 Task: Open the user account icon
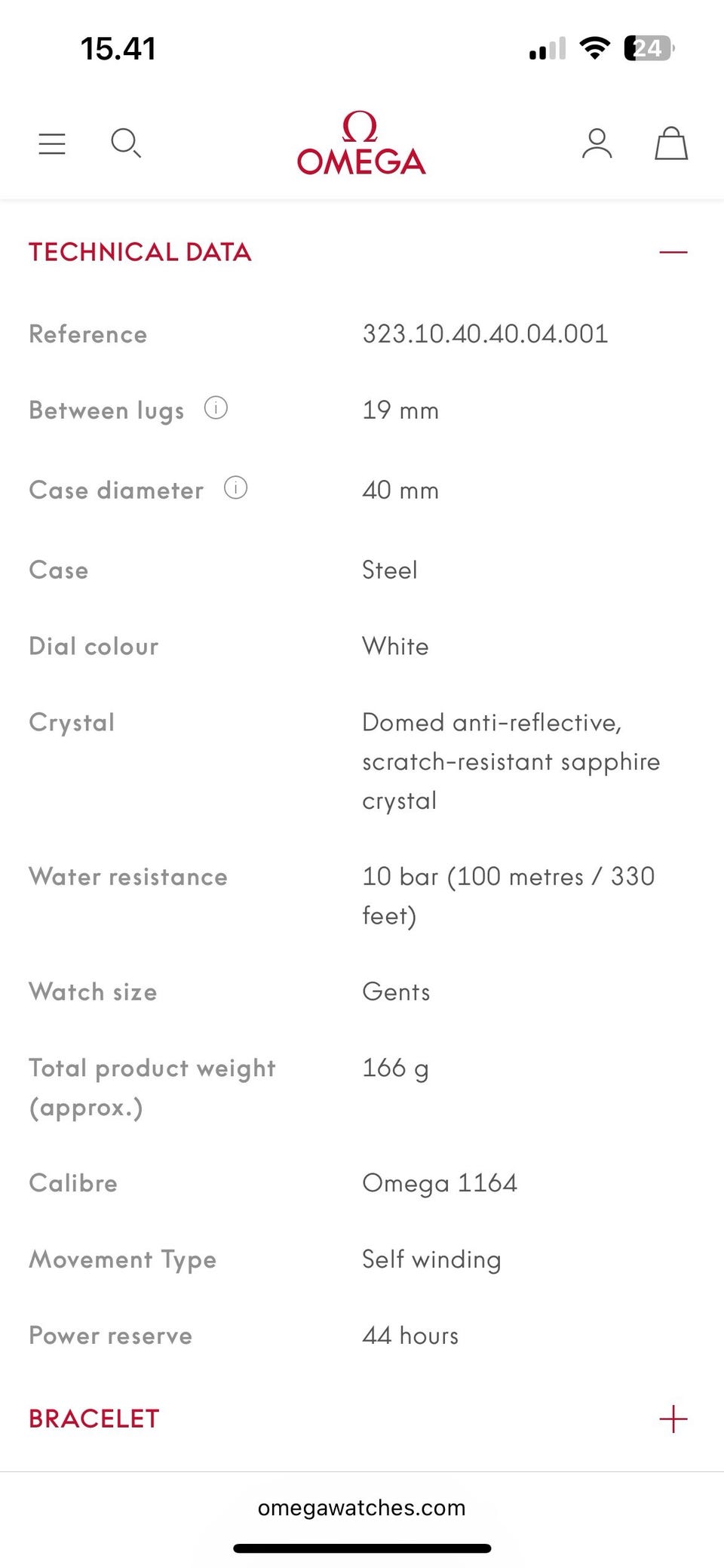pyautogui.click(x=597, y=143)
